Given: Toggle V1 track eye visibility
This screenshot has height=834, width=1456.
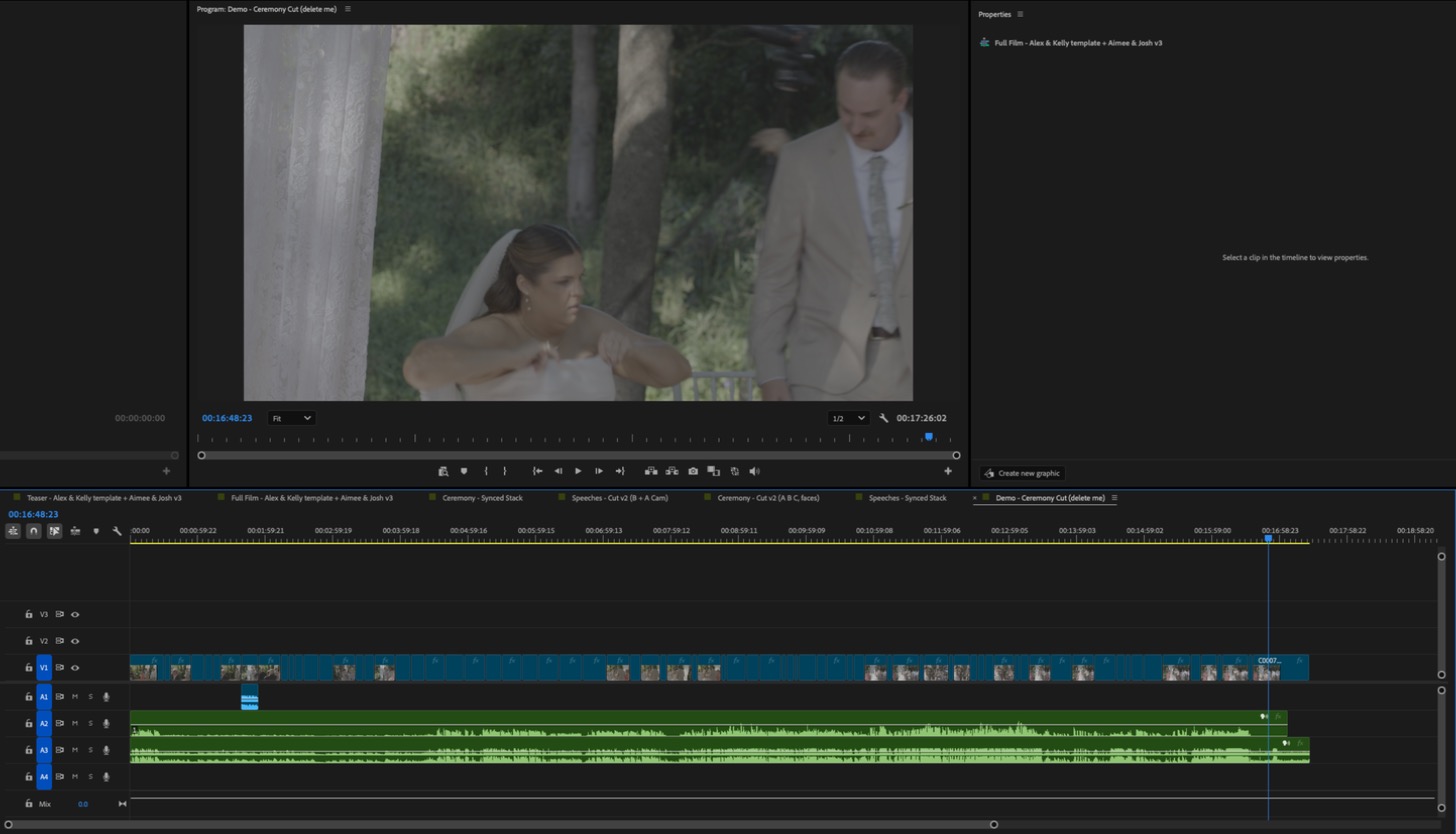Looking at the screenshot, I should pos(75,668).
